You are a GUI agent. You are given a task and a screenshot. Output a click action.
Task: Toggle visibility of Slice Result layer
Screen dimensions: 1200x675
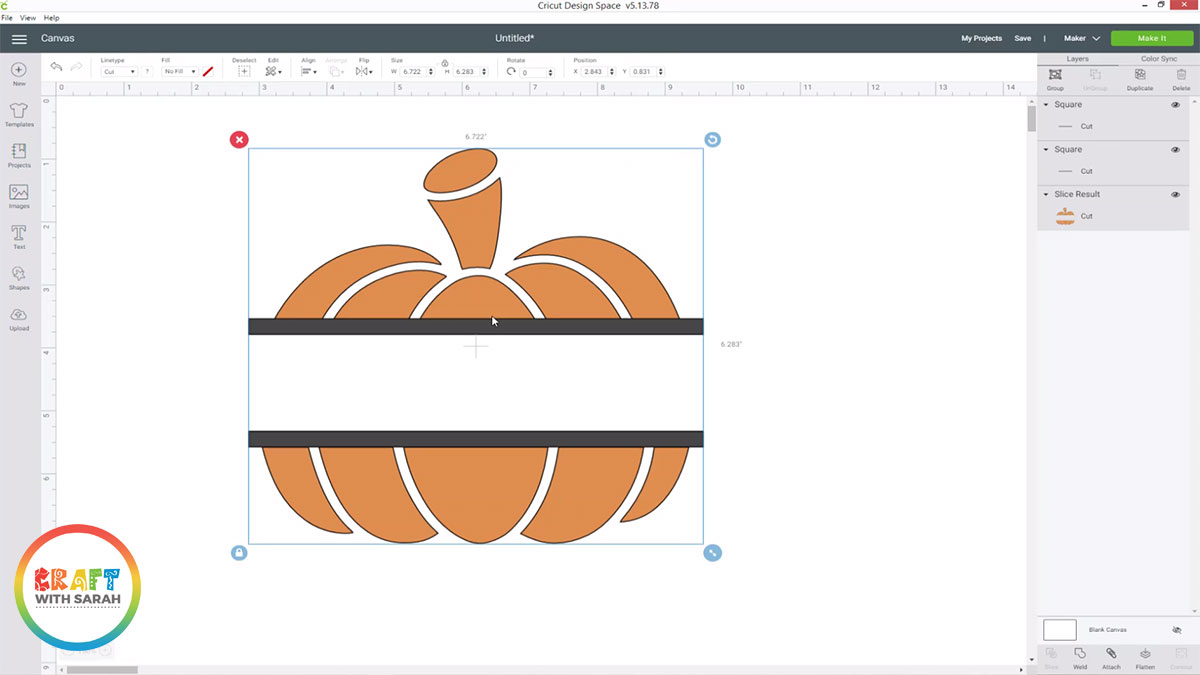tap(1175, 195)
